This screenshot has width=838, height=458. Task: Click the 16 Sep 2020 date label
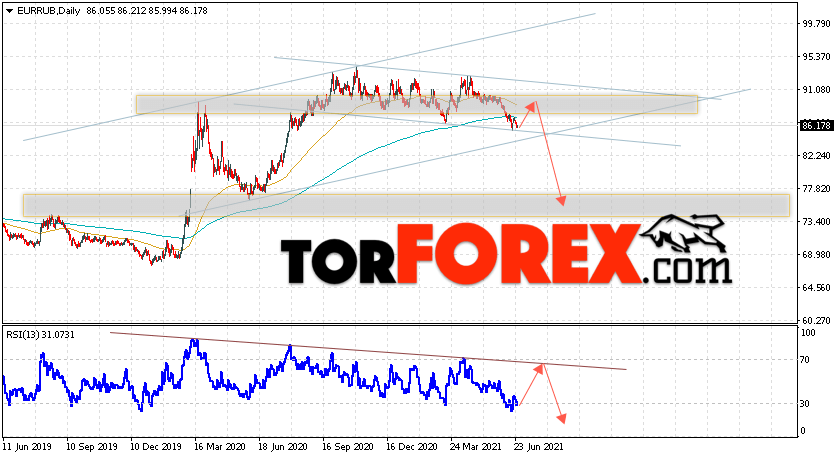[x=348, y=446]
